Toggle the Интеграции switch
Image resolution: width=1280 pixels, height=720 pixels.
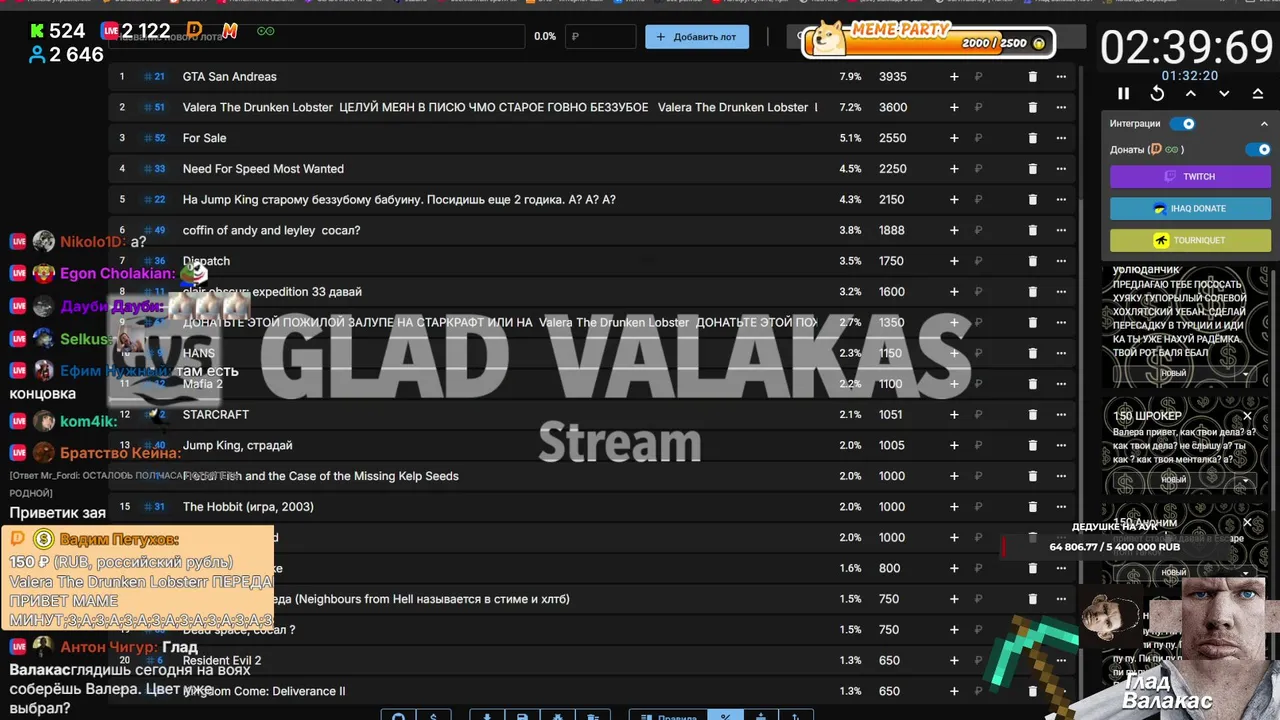click(1183, 124)
